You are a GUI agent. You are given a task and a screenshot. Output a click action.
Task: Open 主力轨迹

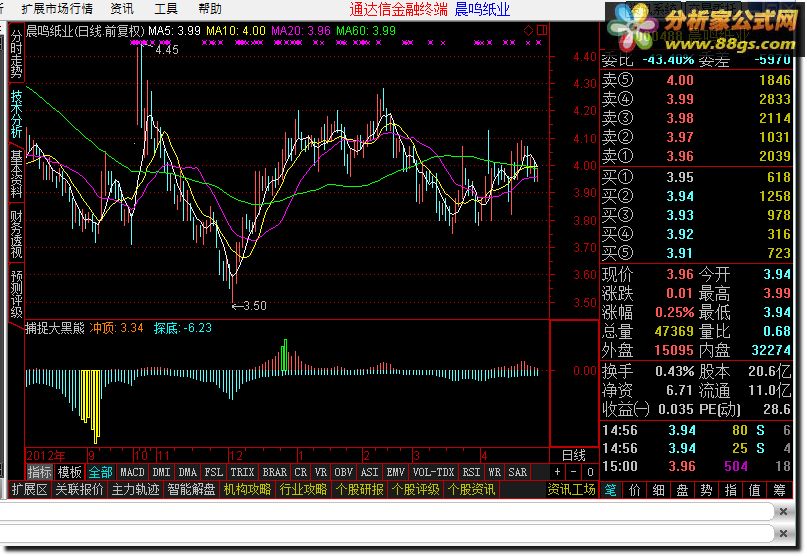coord(135,490)
